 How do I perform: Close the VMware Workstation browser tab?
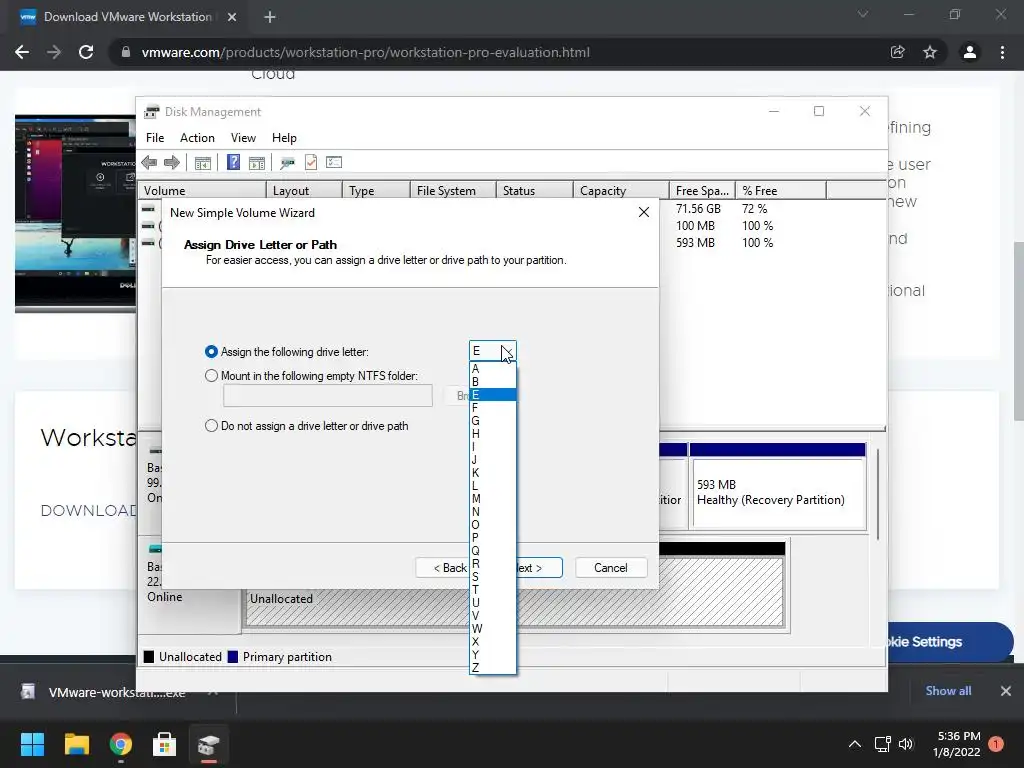pyautogui.click(x=232, y=17)
